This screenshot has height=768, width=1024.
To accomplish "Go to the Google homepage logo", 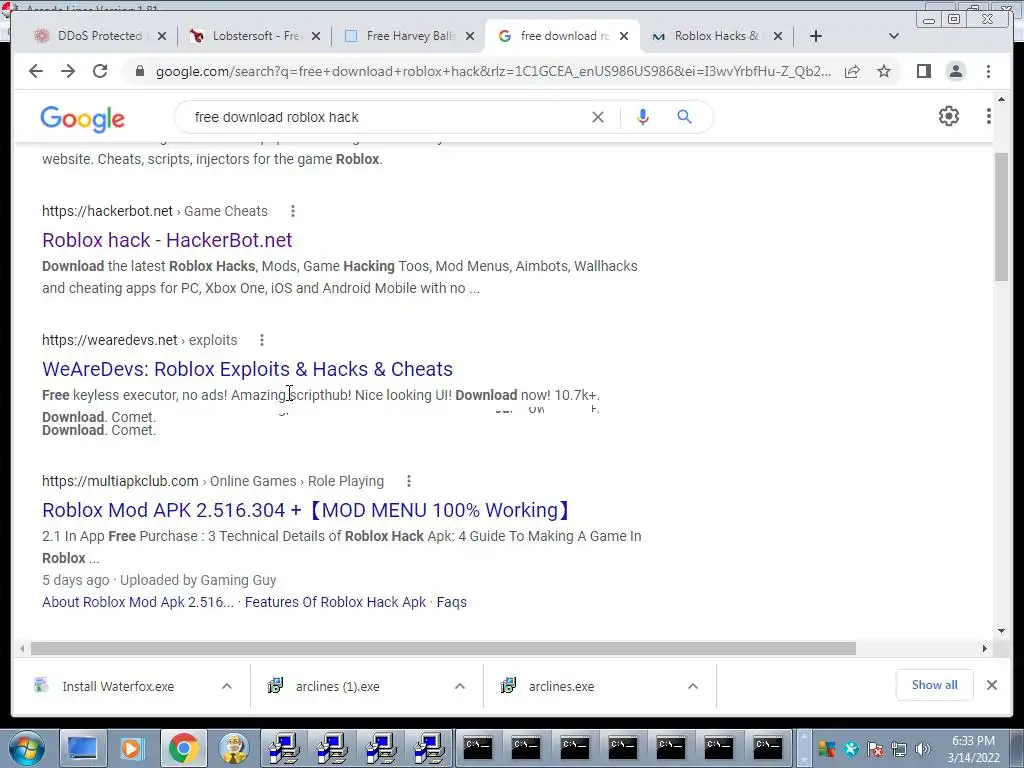I will [82, 118].
